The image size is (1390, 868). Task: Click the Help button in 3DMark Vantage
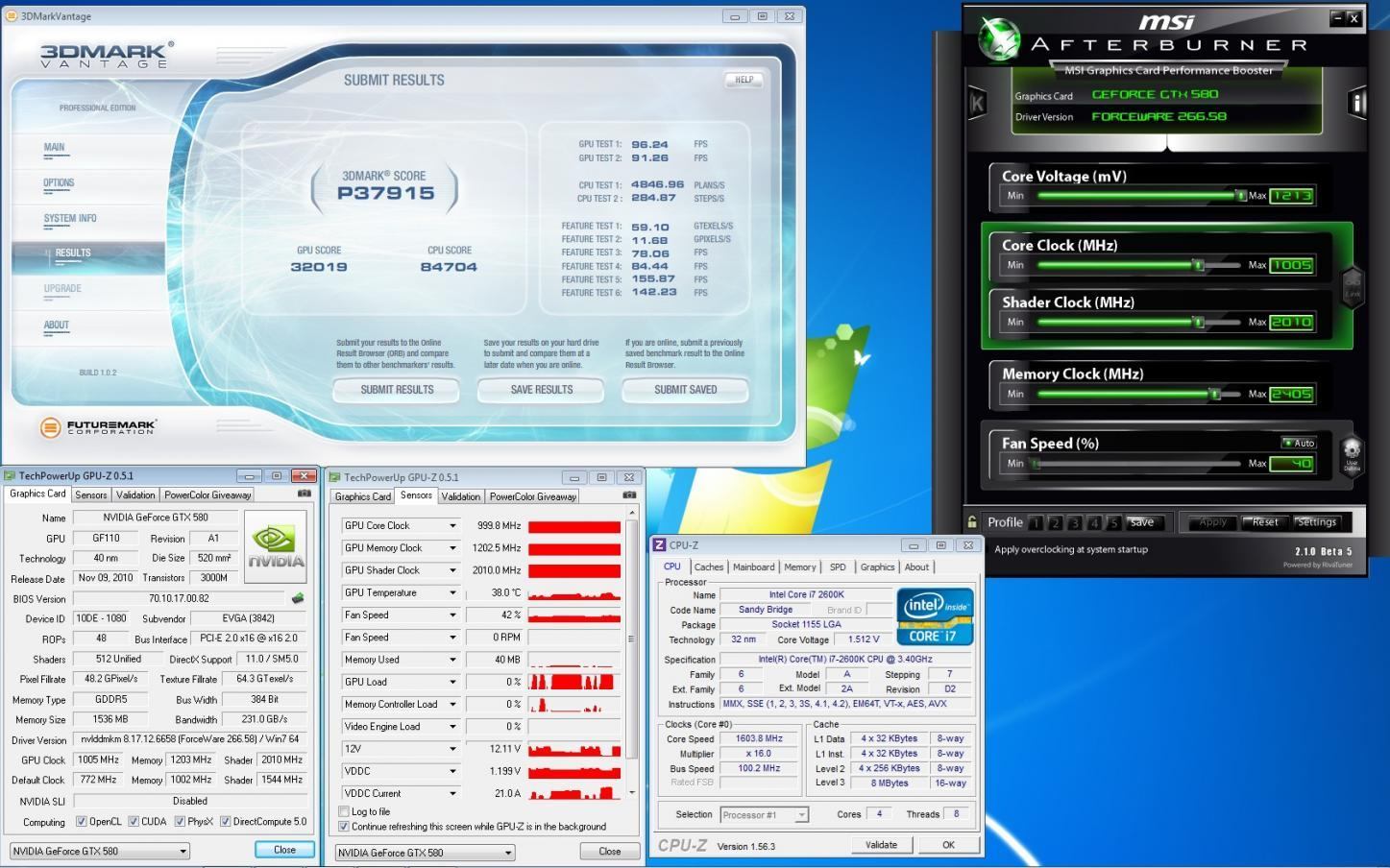pyautogui.click(x=744, y=80)
